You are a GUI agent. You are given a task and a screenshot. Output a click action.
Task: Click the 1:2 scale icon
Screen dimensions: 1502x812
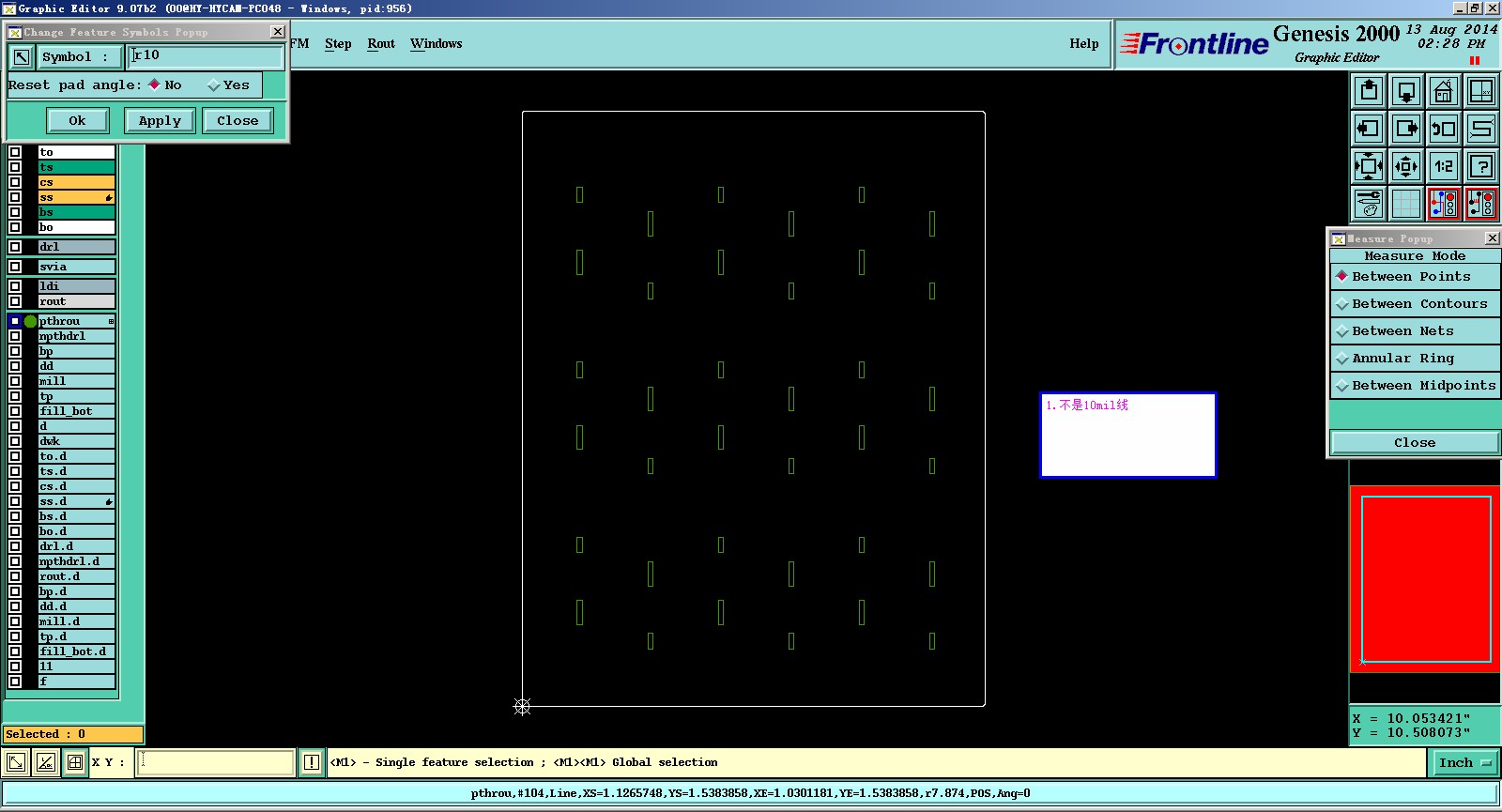[1444, 166]
